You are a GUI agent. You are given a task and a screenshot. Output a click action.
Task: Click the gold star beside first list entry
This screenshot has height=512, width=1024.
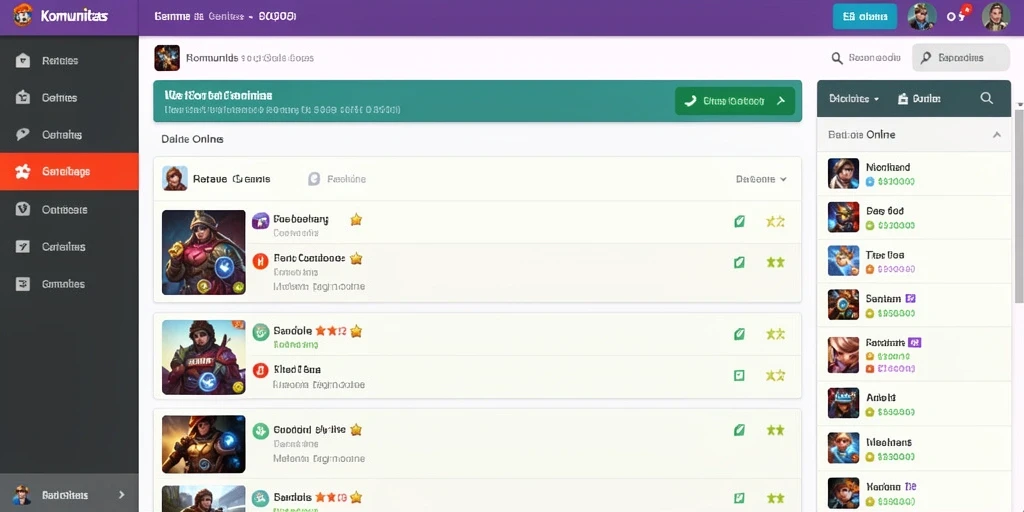[x=356, y=219]
